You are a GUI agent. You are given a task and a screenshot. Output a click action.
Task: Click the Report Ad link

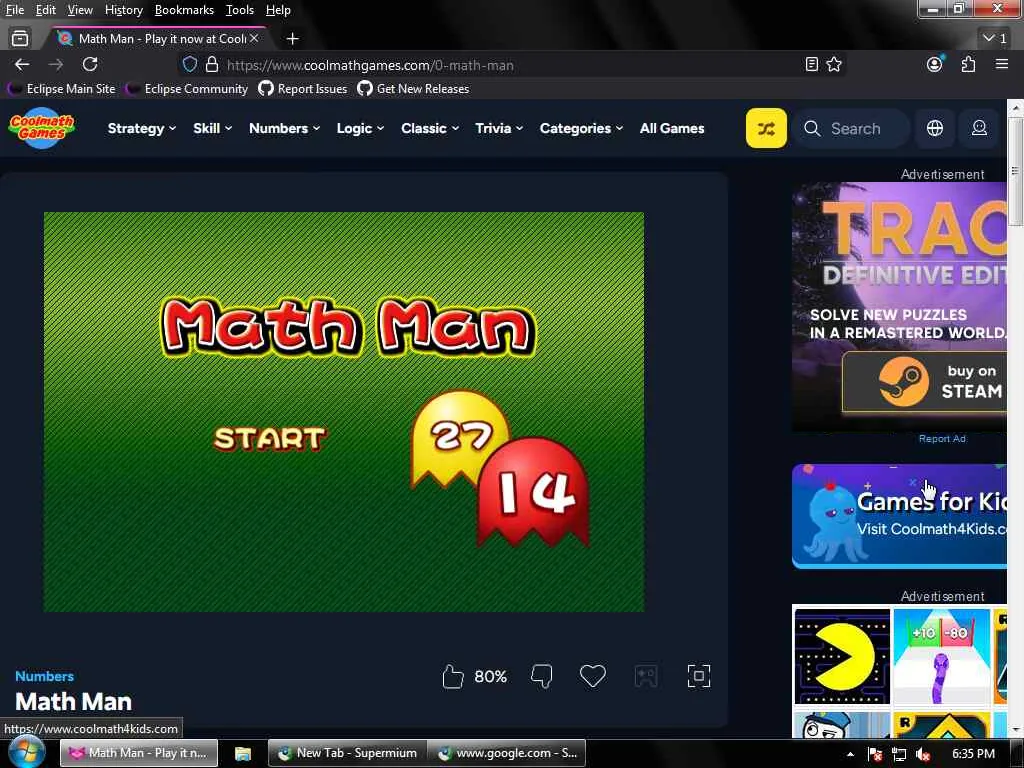(x=942, y=439)
